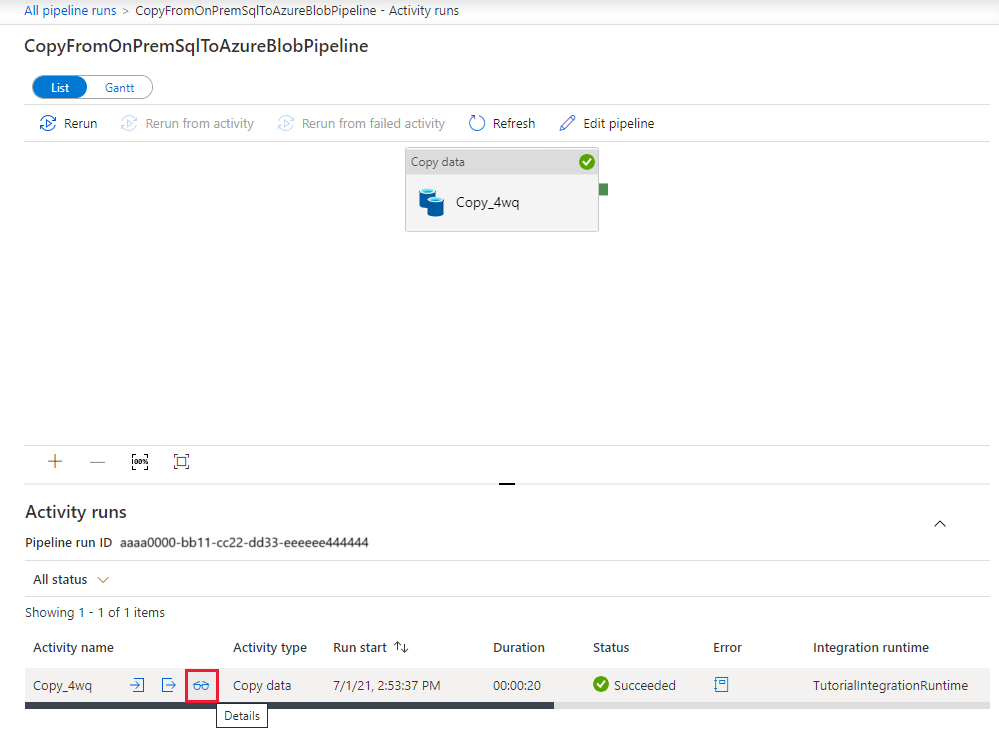Zoom out on the pipeline canvas

click(97, 461)
